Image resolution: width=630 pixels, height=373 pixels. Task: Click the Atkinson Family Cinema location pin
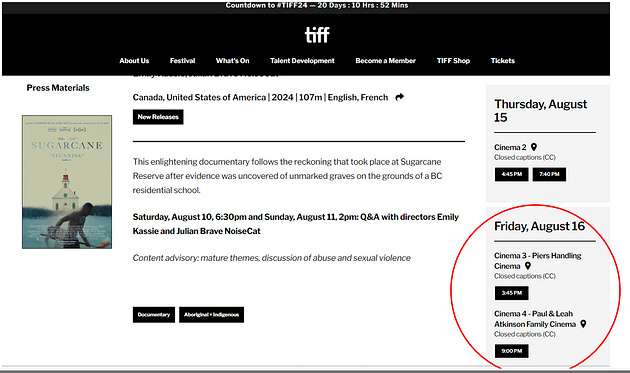(x=583, y=324)
